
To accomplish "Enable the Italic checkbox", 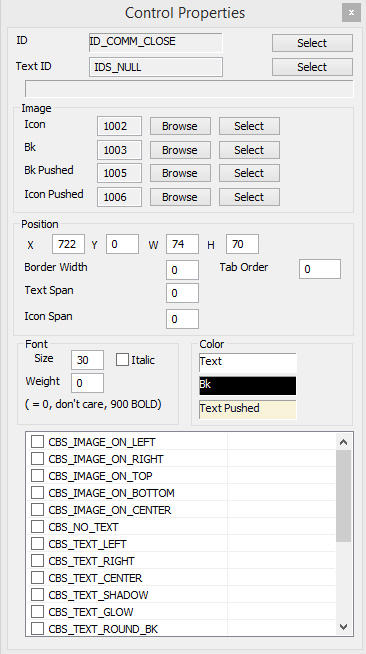I will [122, 360].
